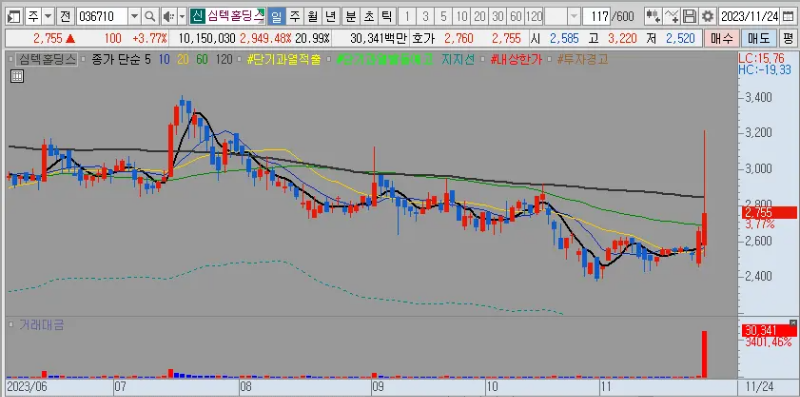800x397 pixels.
Task: Click the volume value 10,150,030
Action: pyautogui.click(x=207, y=38)
